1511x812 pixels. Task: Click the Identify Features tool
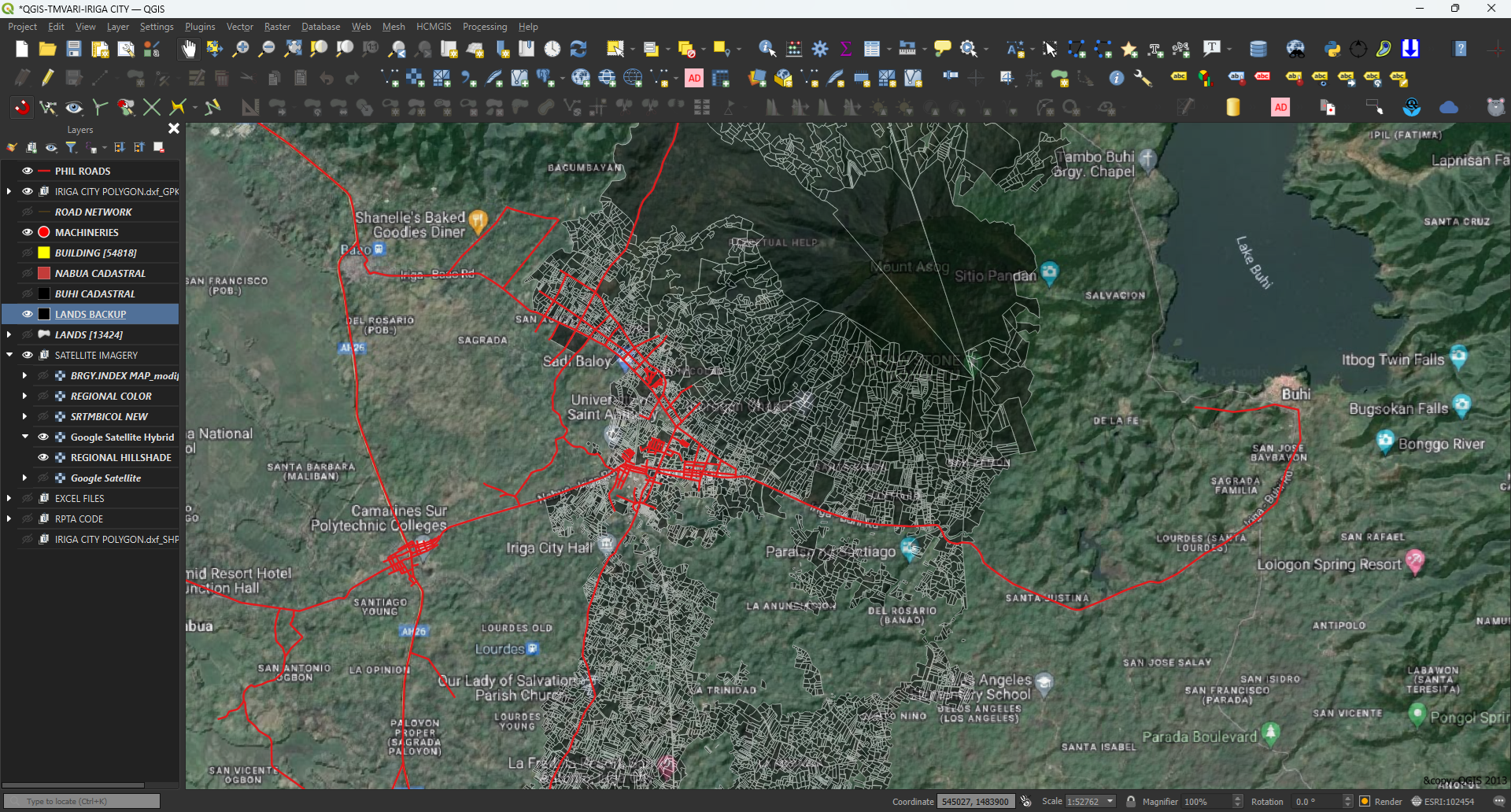[765, 49]
